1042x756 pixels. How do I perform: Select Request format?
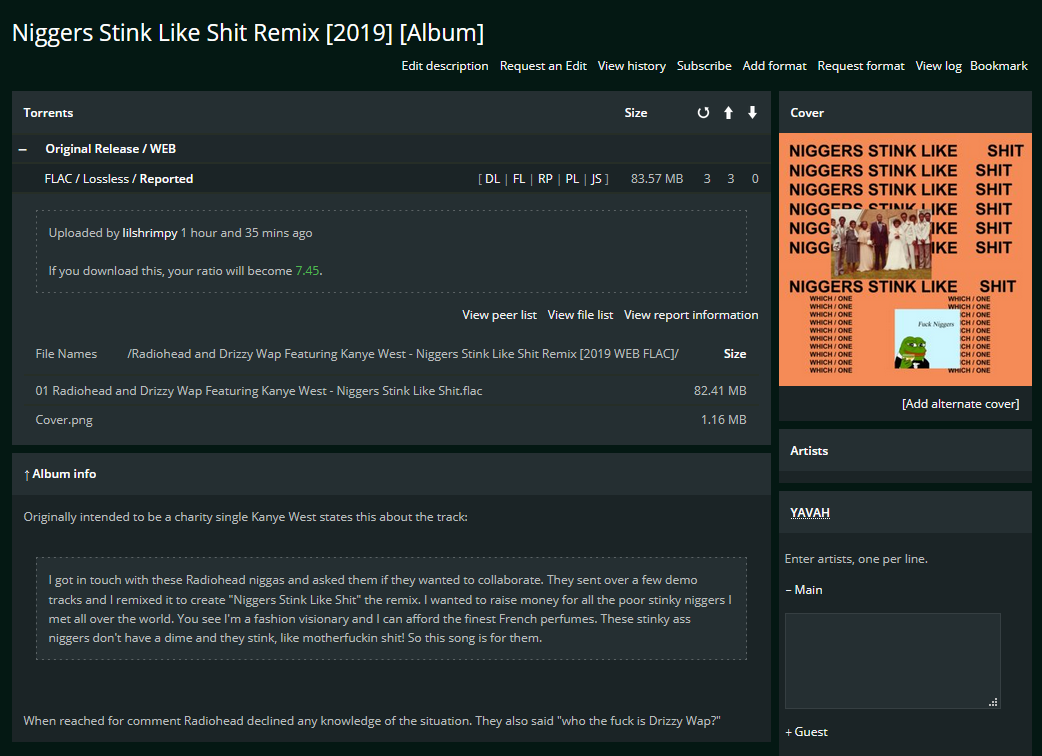point(861,66)
